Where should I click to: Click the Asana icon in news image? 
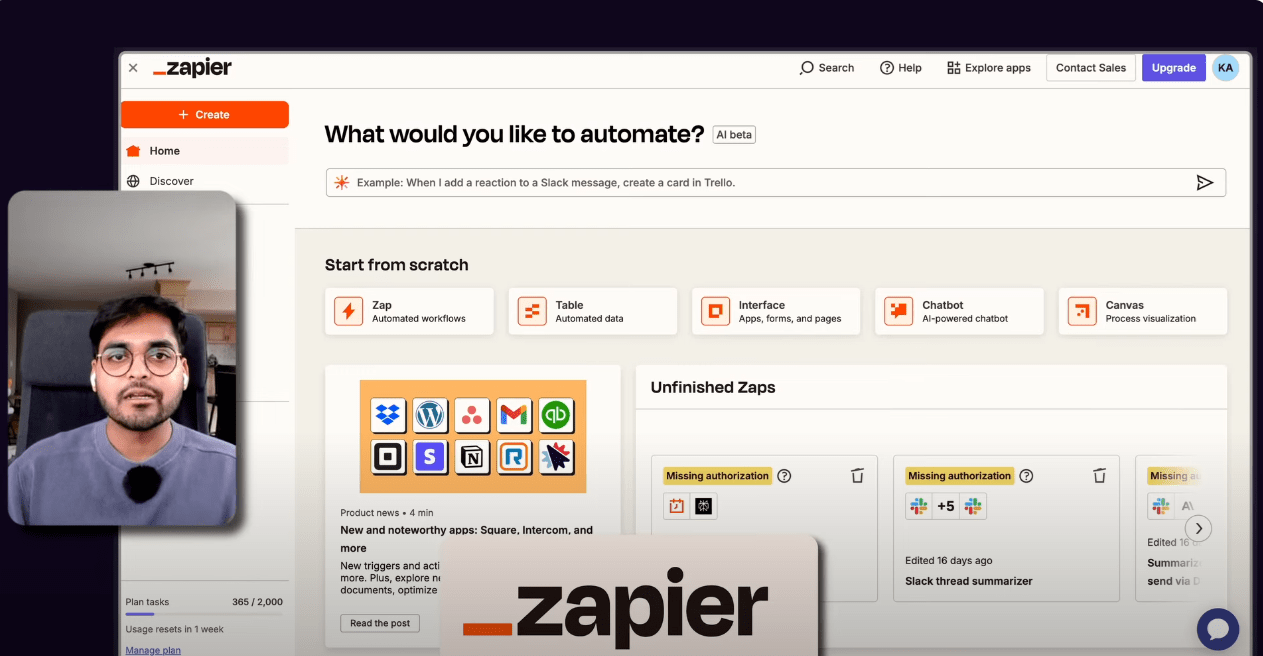coord(471,414)
